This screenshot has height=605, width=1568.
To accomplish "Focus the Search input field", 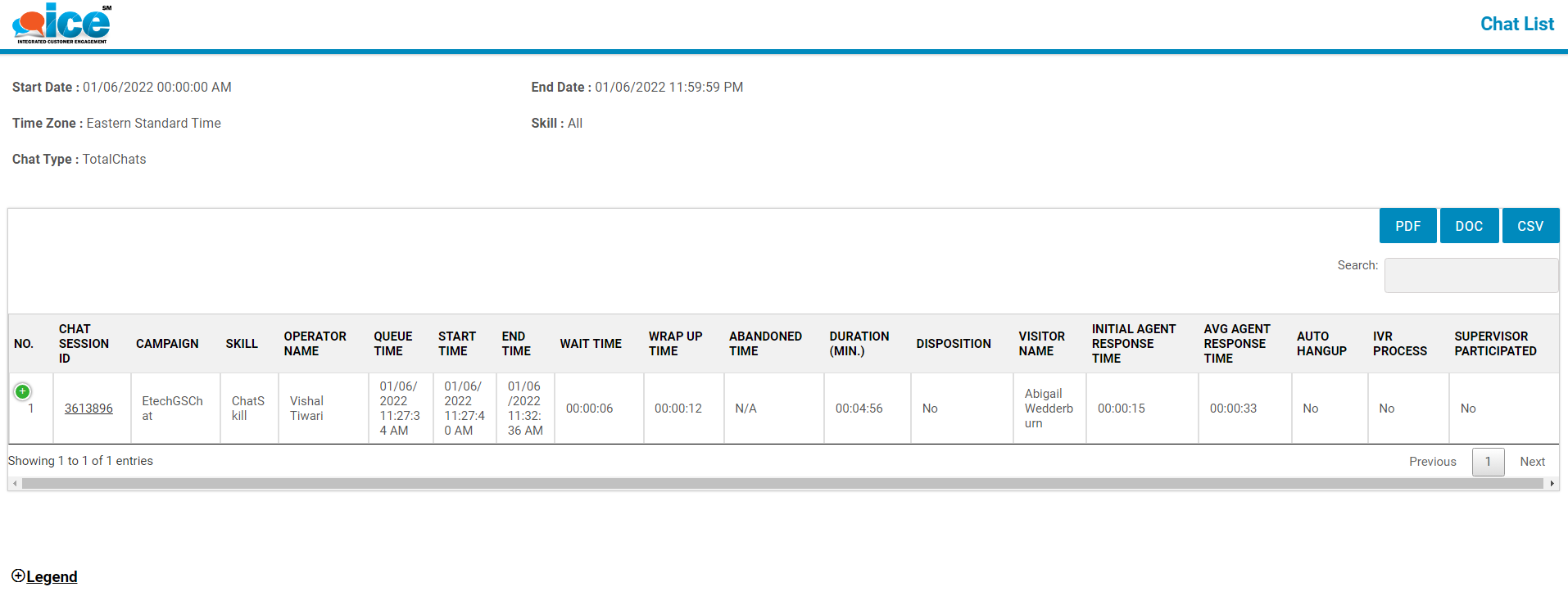I will (1471, 275).
